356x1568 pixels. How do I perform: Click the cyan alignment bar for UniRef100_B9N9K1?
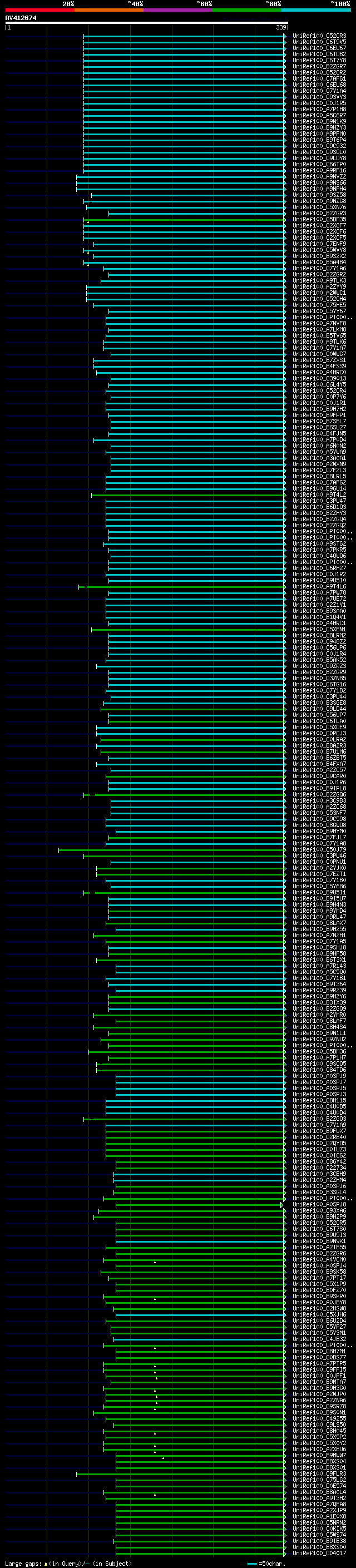[200, 1241]
